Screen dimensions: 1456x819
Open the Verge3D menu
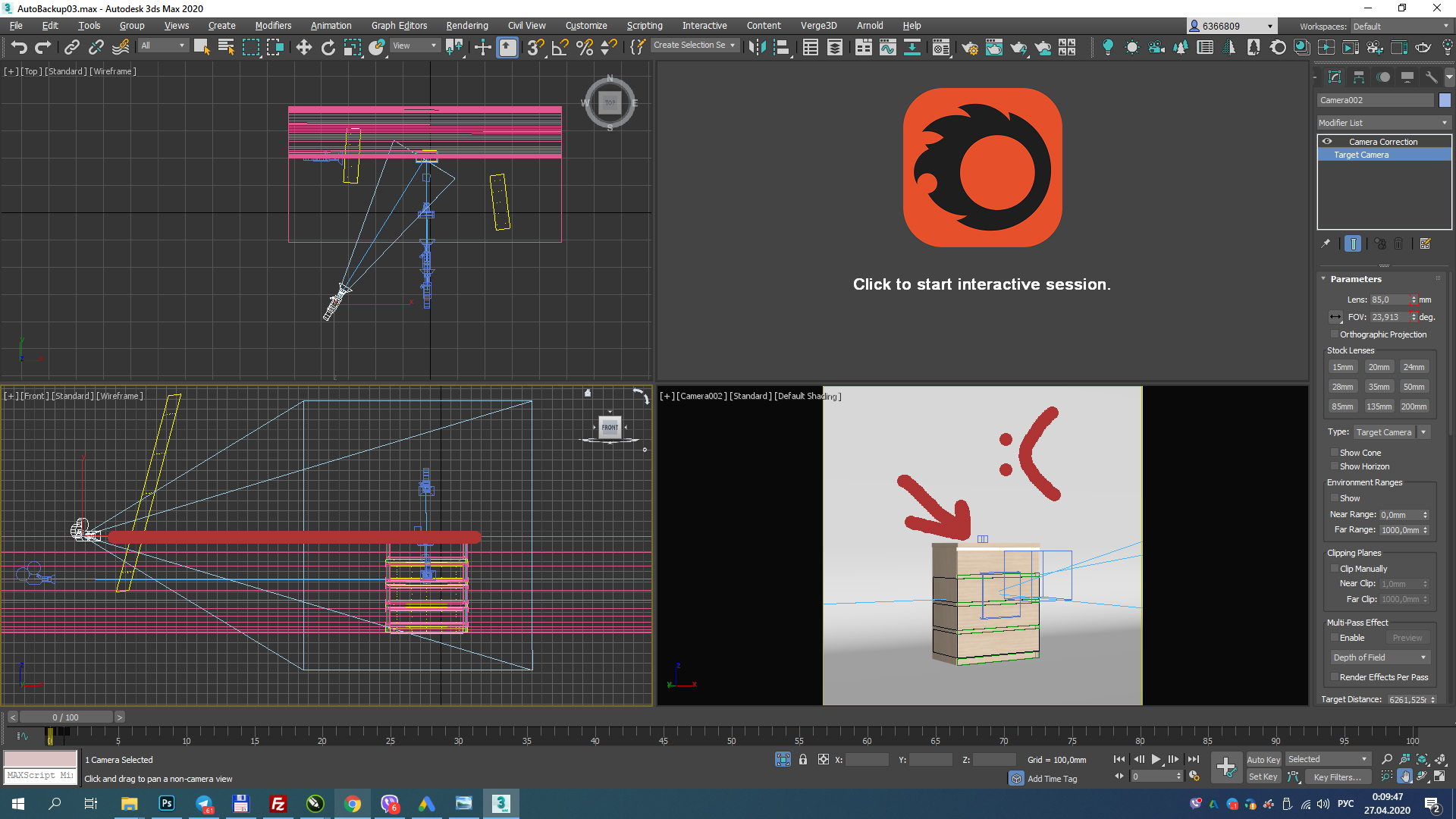819,25
